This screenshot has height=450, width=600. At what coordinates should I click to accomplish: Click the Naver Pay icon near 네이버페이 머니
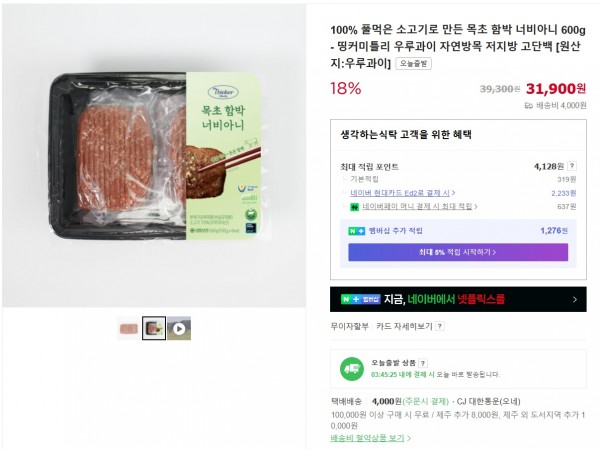click(355, 207)
